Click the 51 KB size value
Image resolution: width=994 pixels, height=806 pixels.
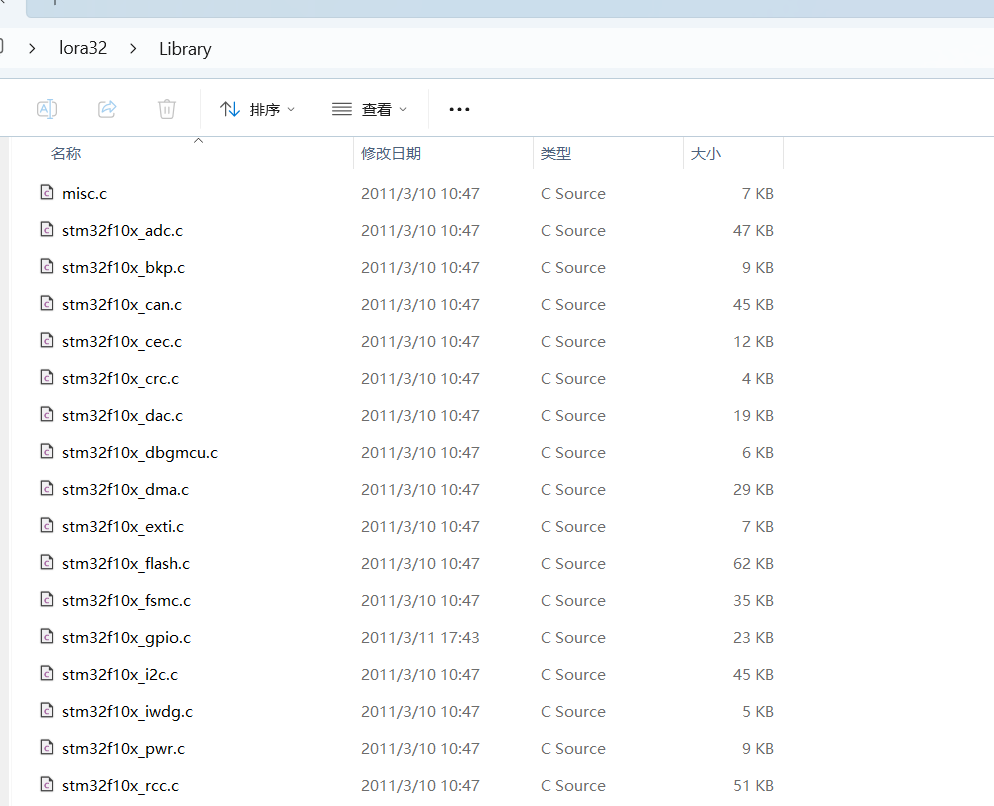tap(753, 786)
